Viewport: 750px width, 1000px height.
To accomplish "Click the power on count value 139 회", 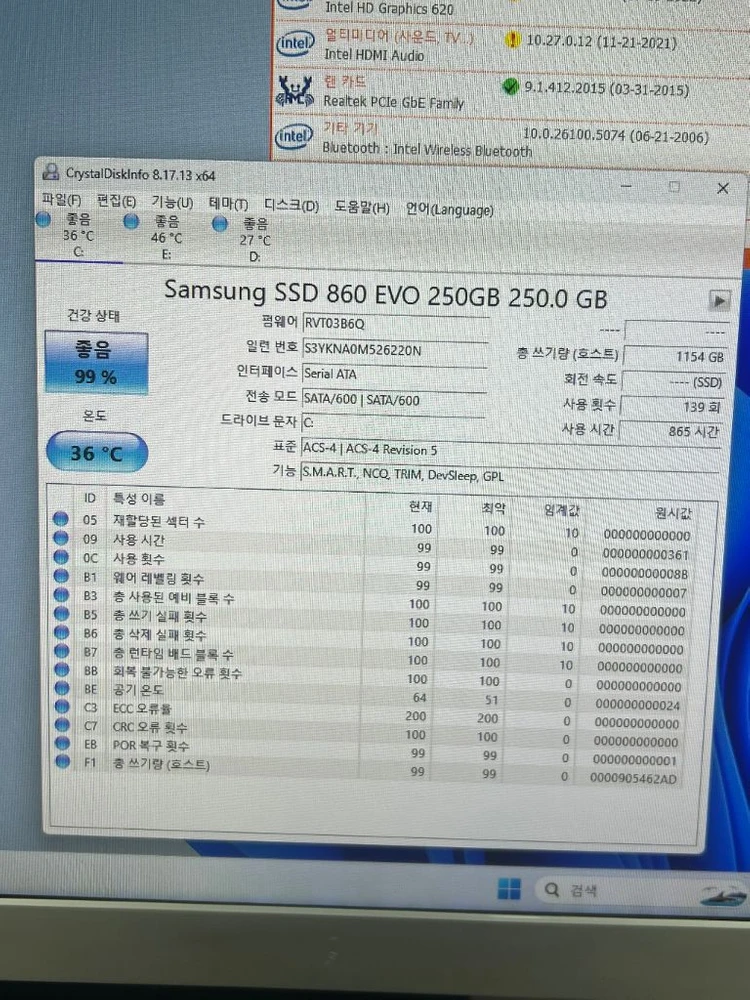I will point(673,406).
